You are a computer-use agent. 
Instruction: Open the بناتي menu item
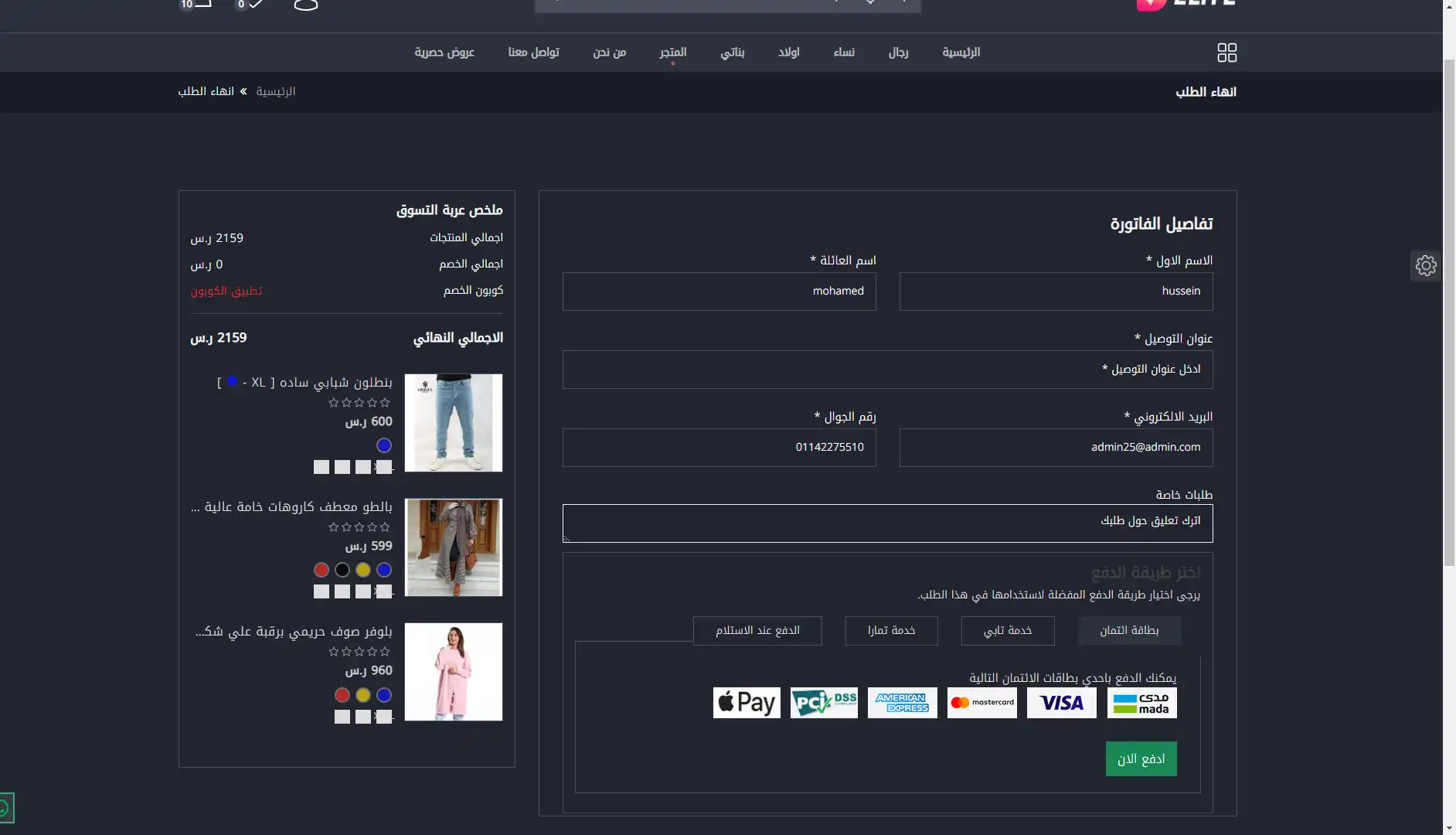click(x=733, y=53)
